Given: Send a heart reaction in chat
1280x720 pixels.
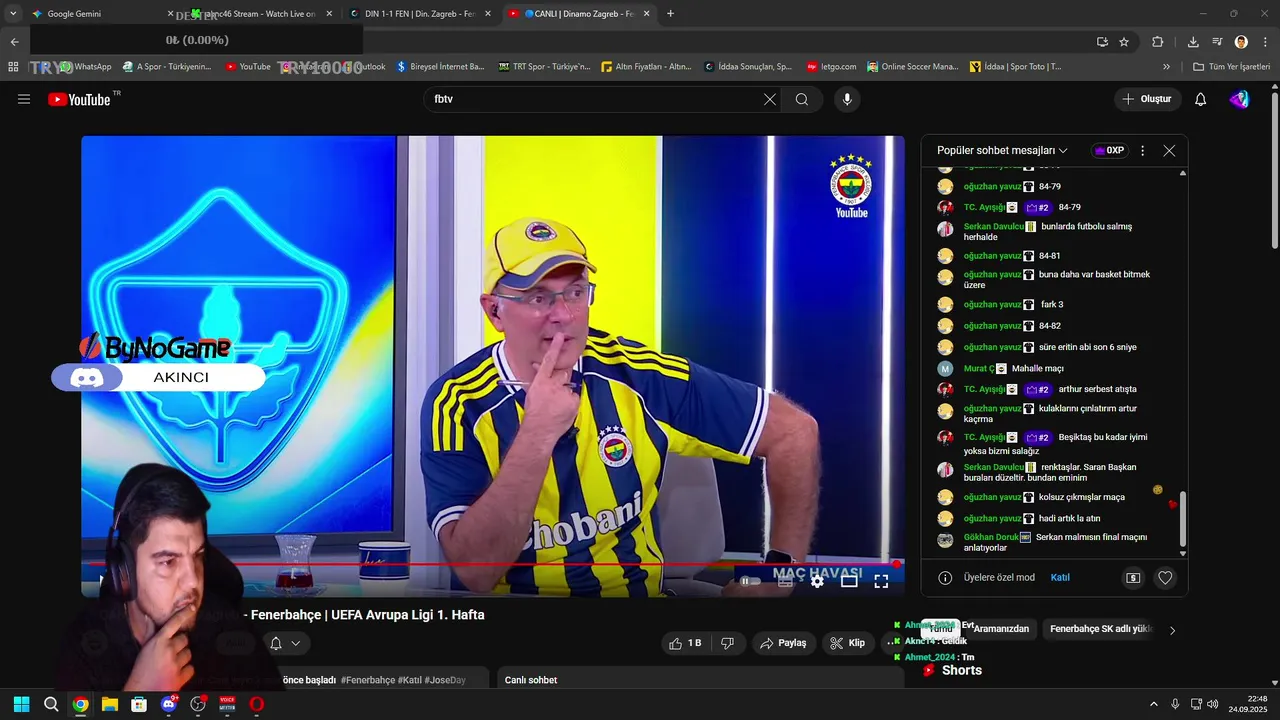Looking at the screenshot, I should click(x=1165, y=578).
